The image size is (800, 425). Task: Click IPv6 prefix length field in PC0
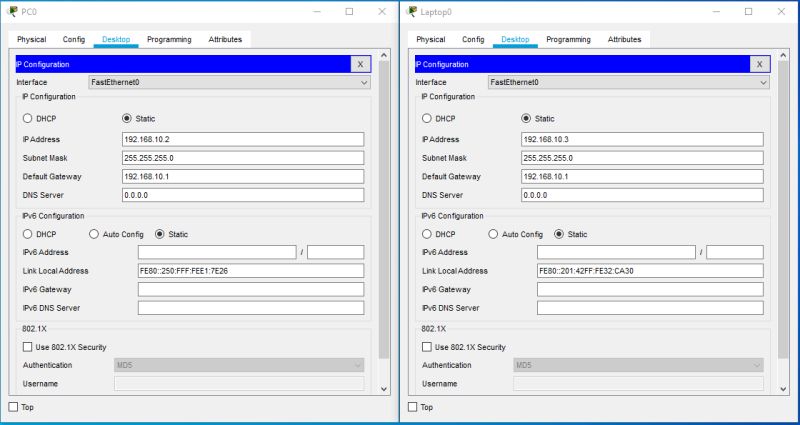pyautogui.click(x=336, y=252)
